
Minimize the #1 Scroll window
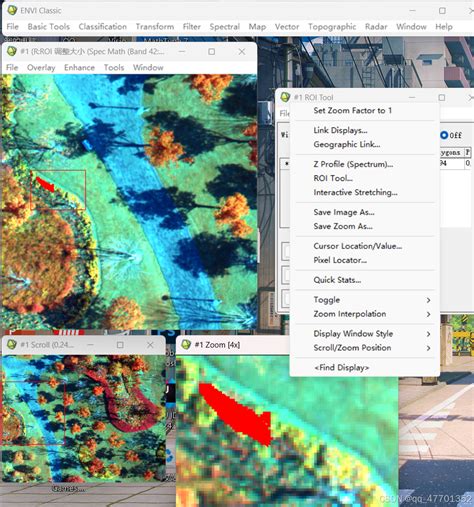click(x=91, y=345)
